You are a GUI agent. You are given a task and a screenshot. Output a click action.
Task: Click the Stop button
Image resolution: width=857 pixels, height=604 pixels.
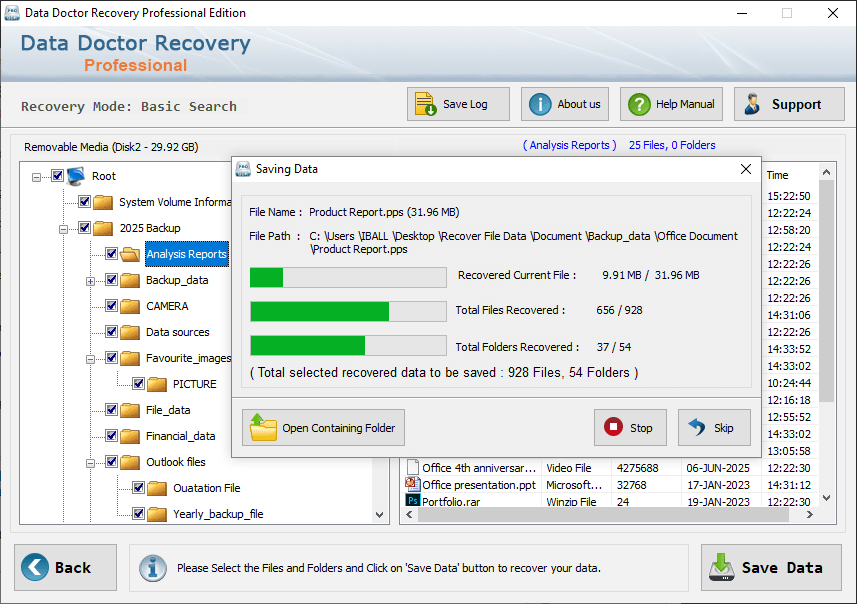tap(630, 427)
